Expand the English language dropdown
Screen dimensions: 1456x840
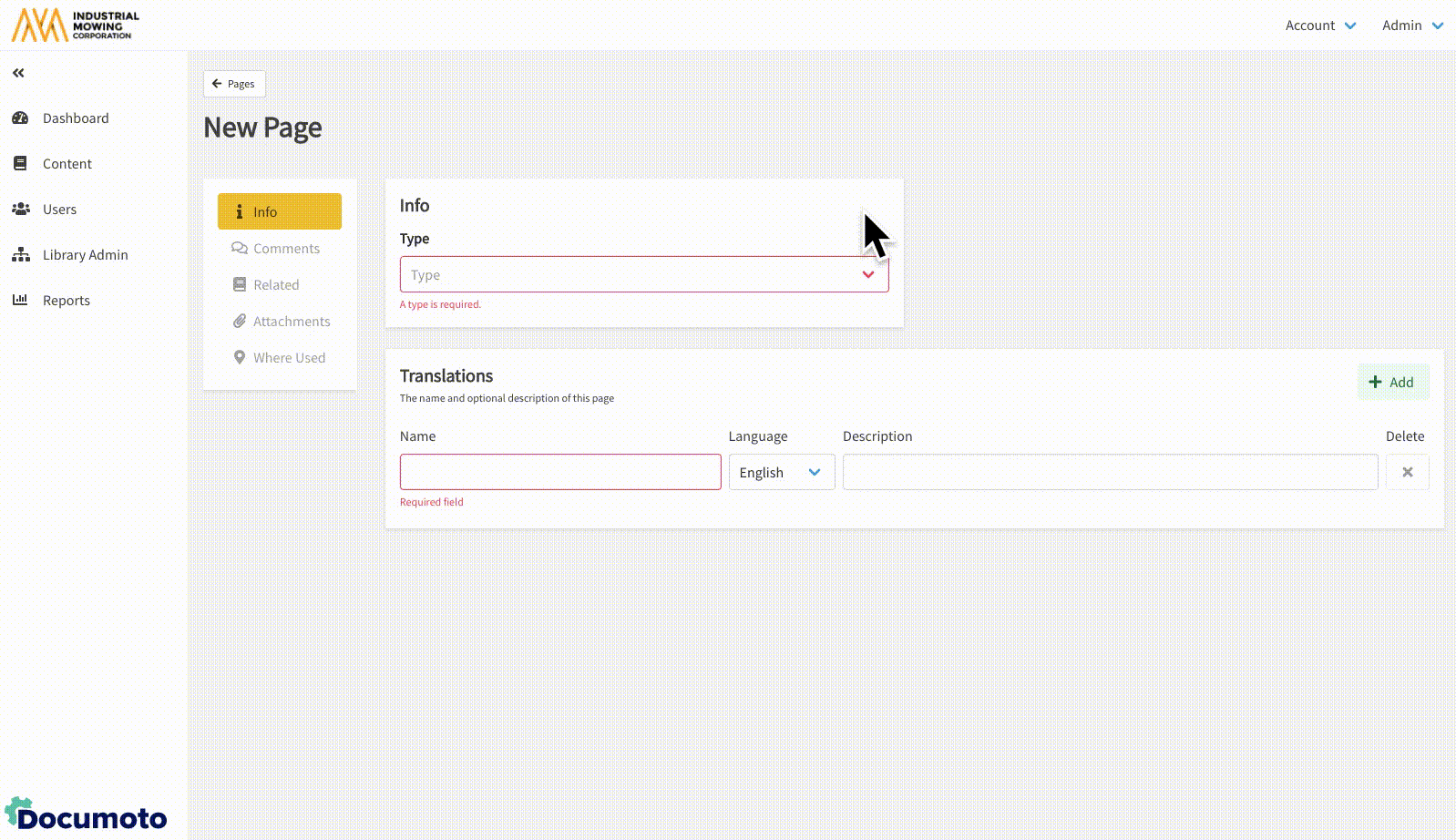pos(781,472)
